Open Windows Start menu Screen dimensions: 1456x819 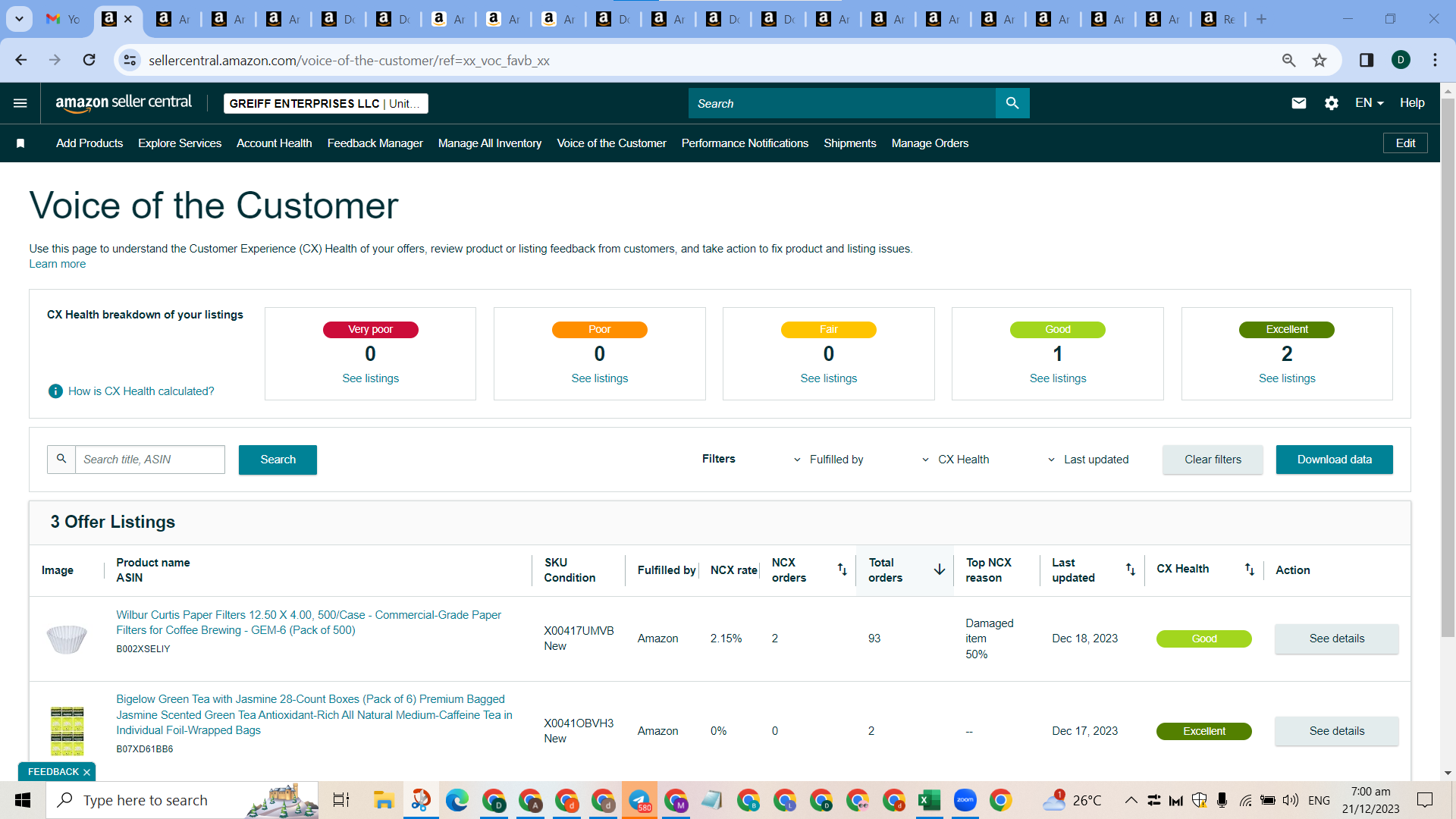tap(23, 800)
